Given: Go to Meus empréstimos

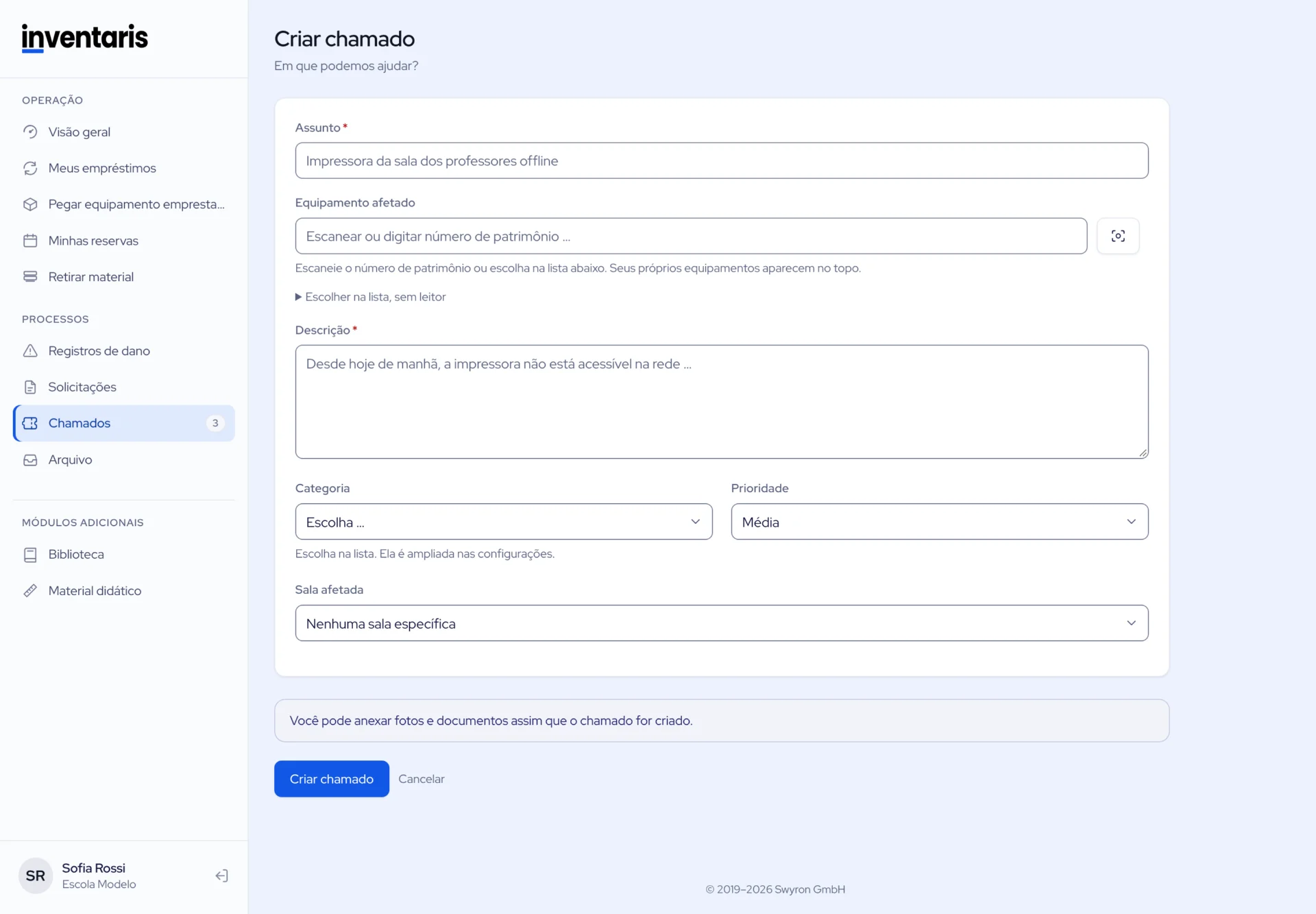Looking at the screenshot, I should pyautogui.click(x=124, y=168).
